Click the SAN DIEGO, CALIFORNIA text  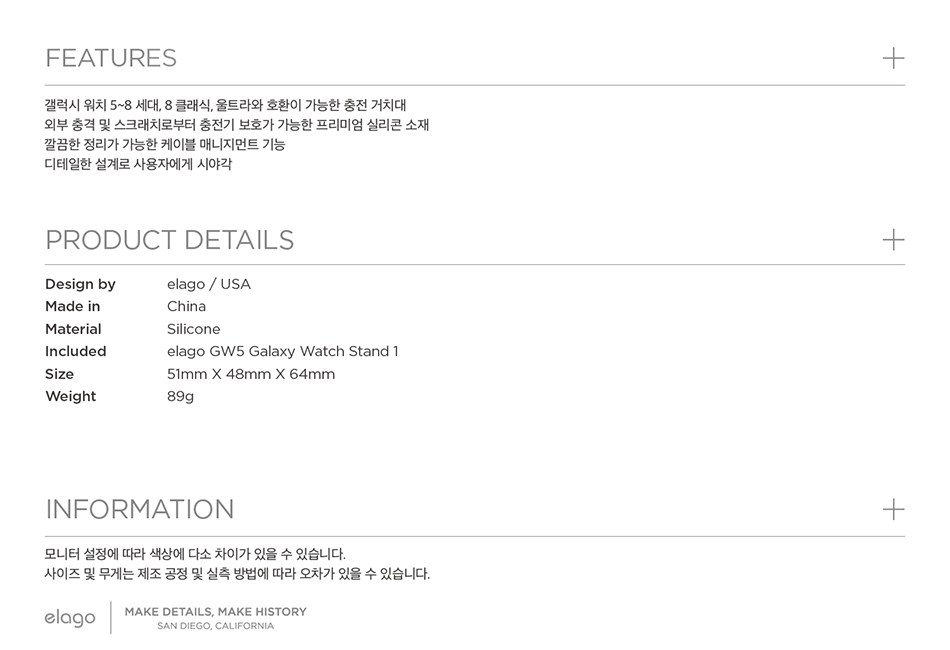pyautogui.click(x=215, y=627)
